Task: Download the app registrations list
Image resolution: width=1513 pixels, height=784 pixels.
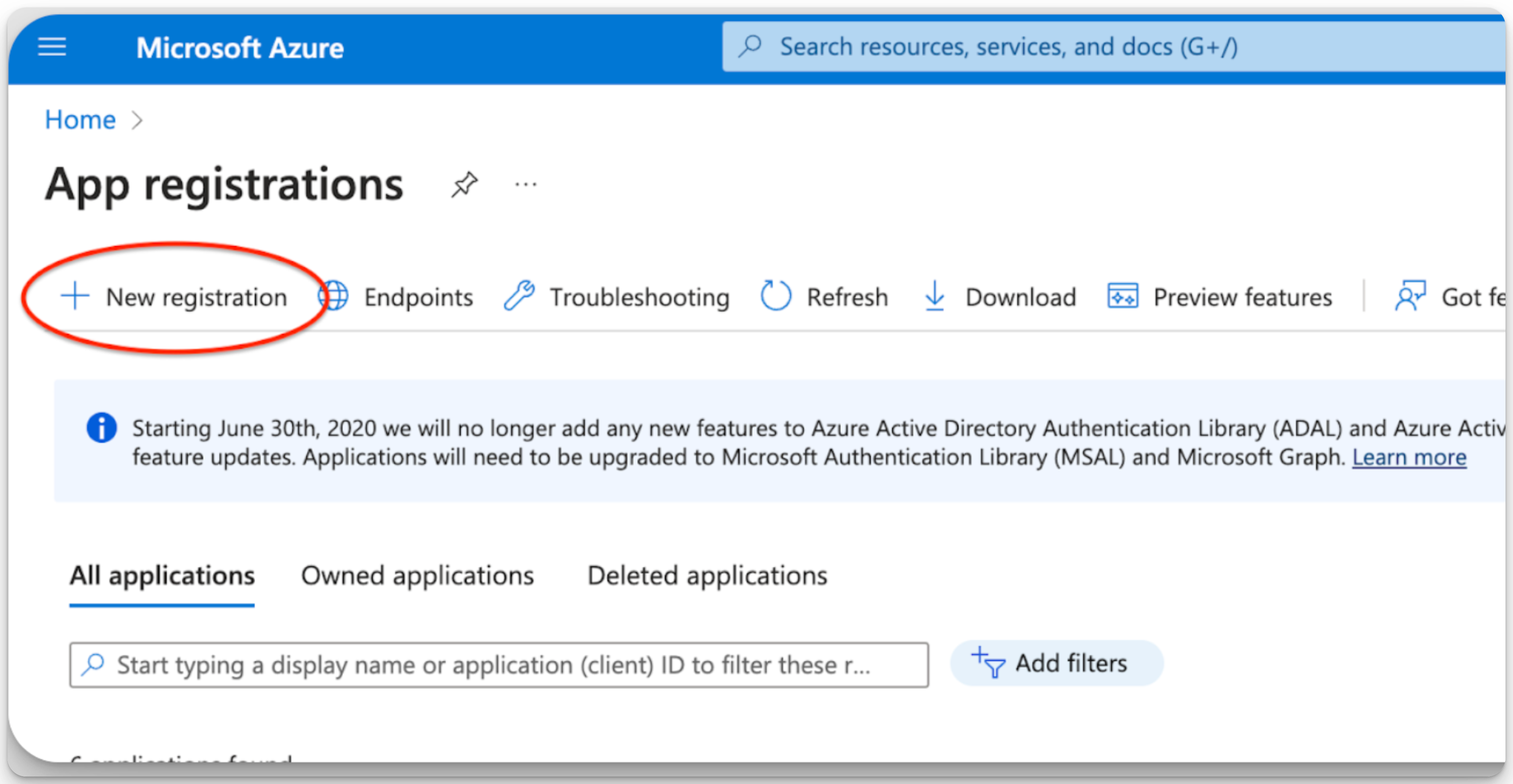Action: click(x=1000, y=297)
